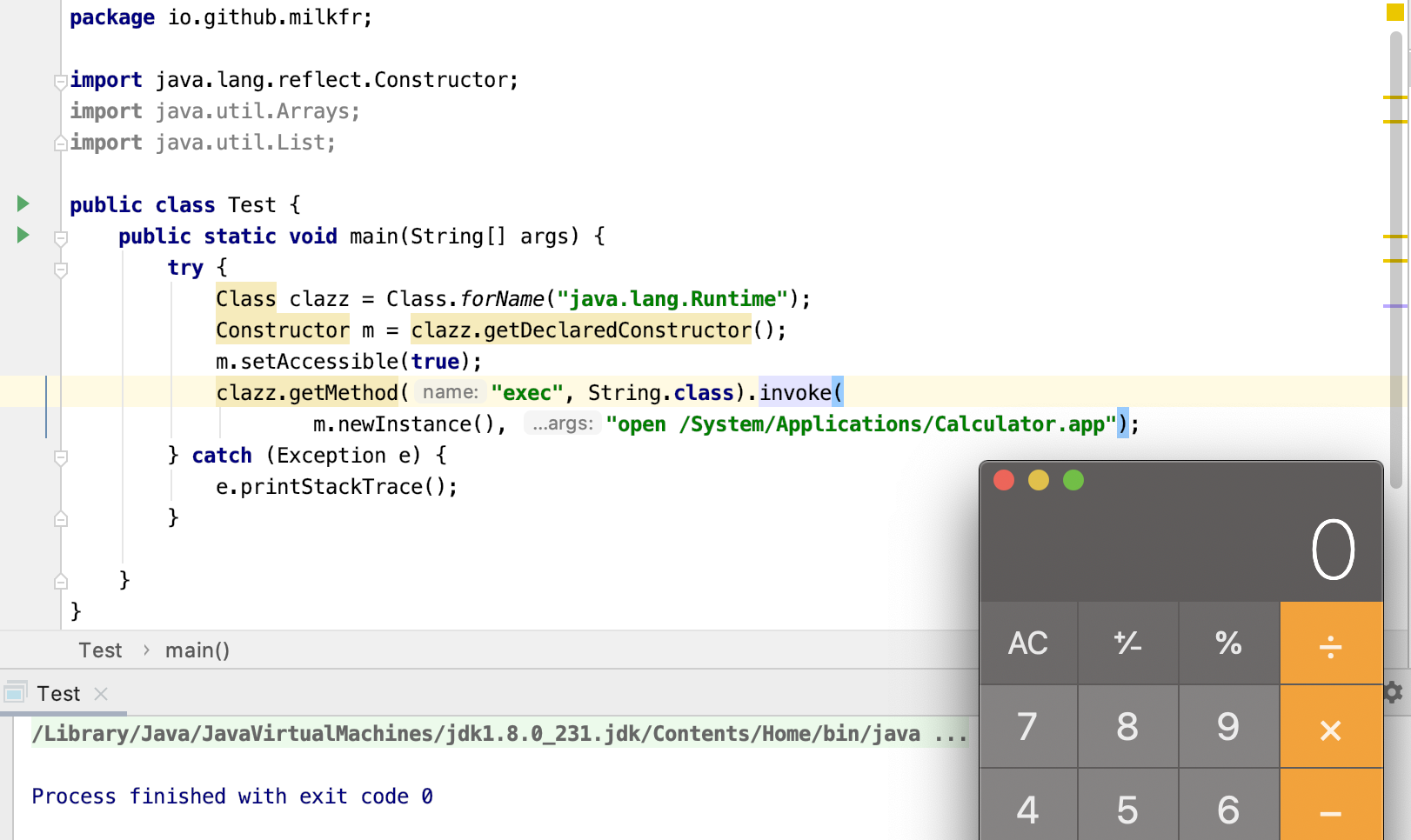This screenshot has height=840, width=1411.
Task: Click the first yellow warning stripe marker
Action: 1395,97
